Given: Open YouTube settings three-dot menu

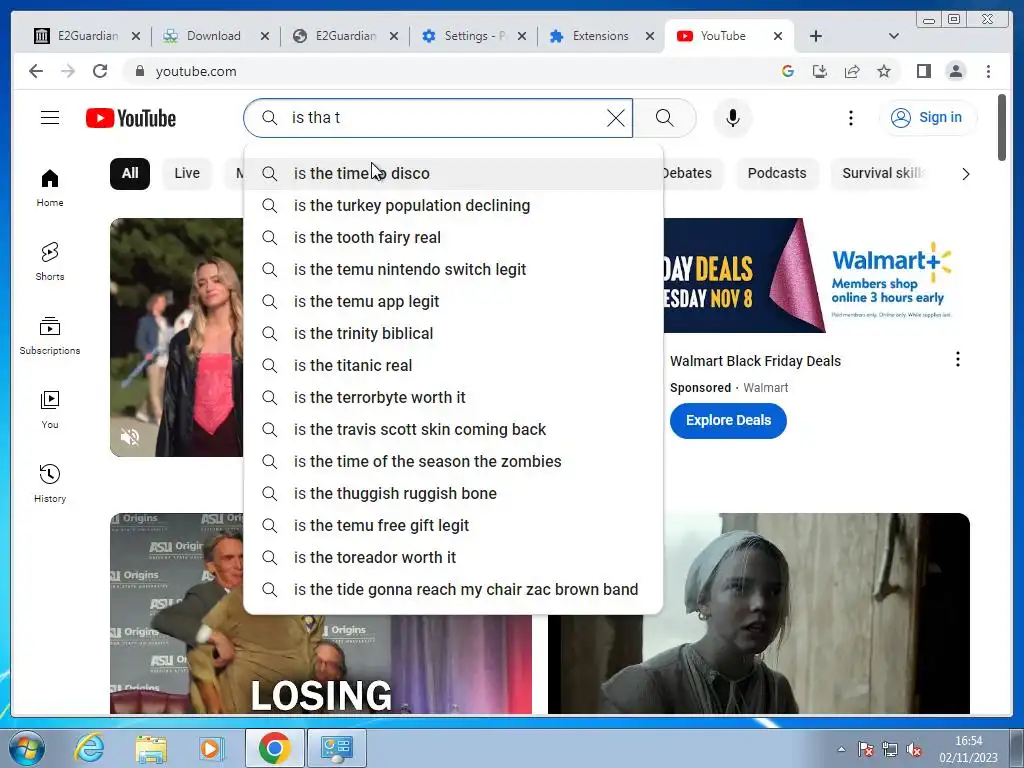Looking at the screenshot, I should click(x=850, y=118).
